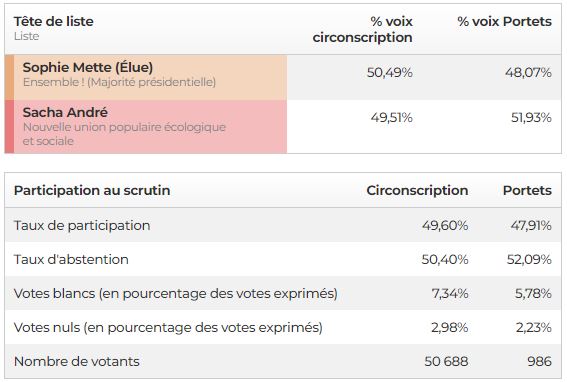
Task: Click the 50 688 voters count value
Action: click(x=446, y=361)
